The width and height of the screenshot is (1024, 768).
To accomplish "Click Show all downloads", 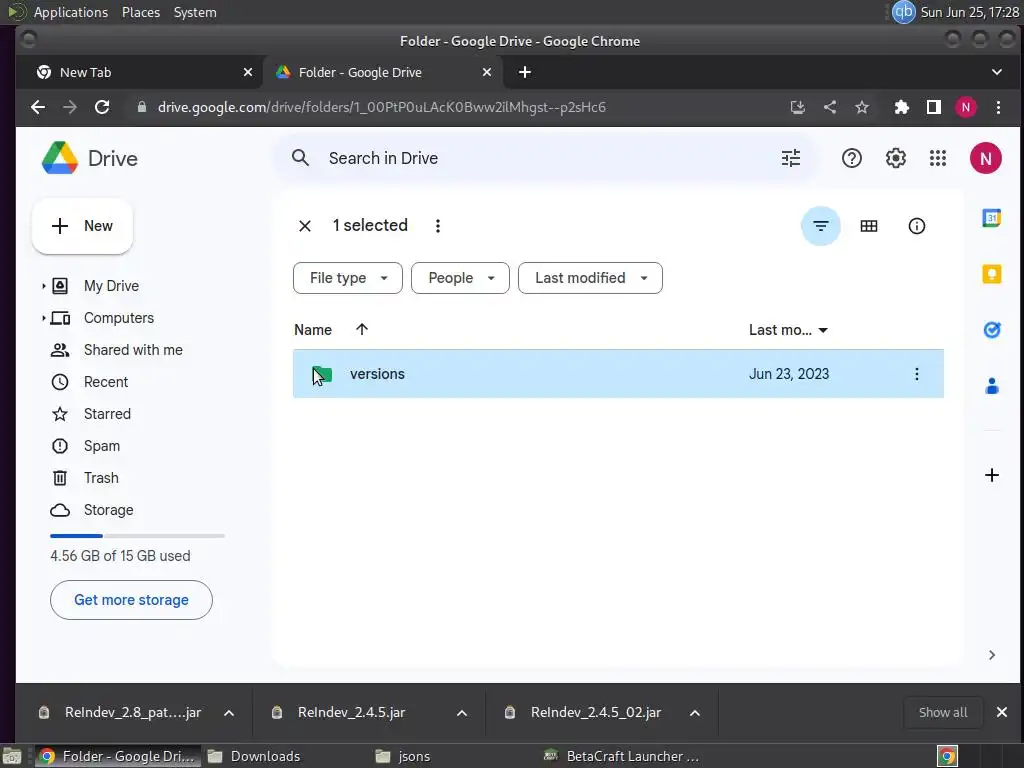I will [x=943, y=712].
